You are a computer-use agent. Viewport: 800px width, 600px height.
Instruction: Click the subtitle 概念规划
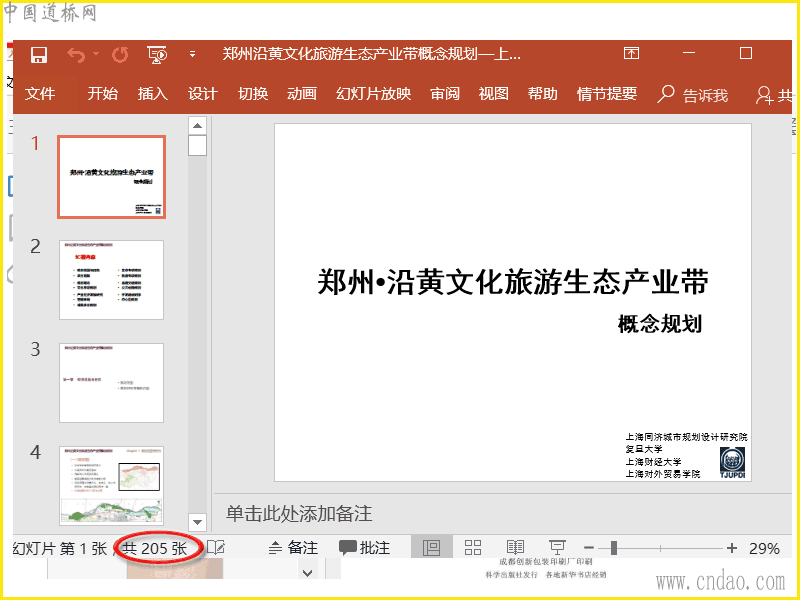click(x=660, y=324)
